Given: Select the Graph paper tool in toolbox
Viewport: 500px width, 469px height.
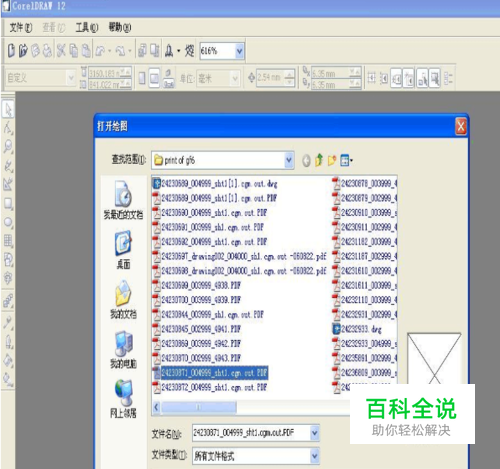Looking at the screenshot, I should point(8,240).
